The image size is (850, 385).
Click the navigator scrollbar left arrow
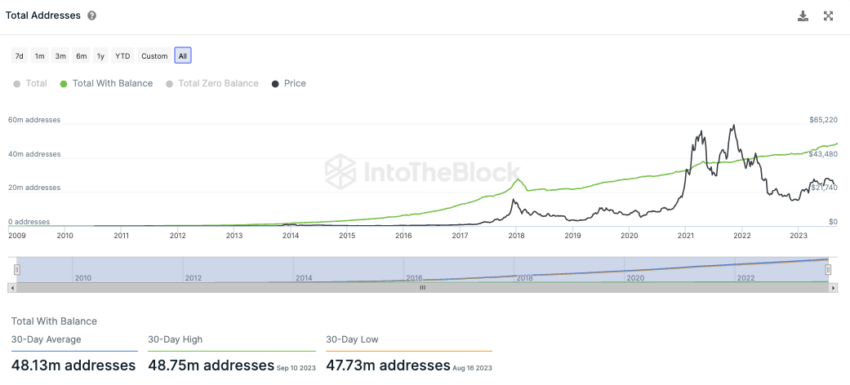[11, 288]
